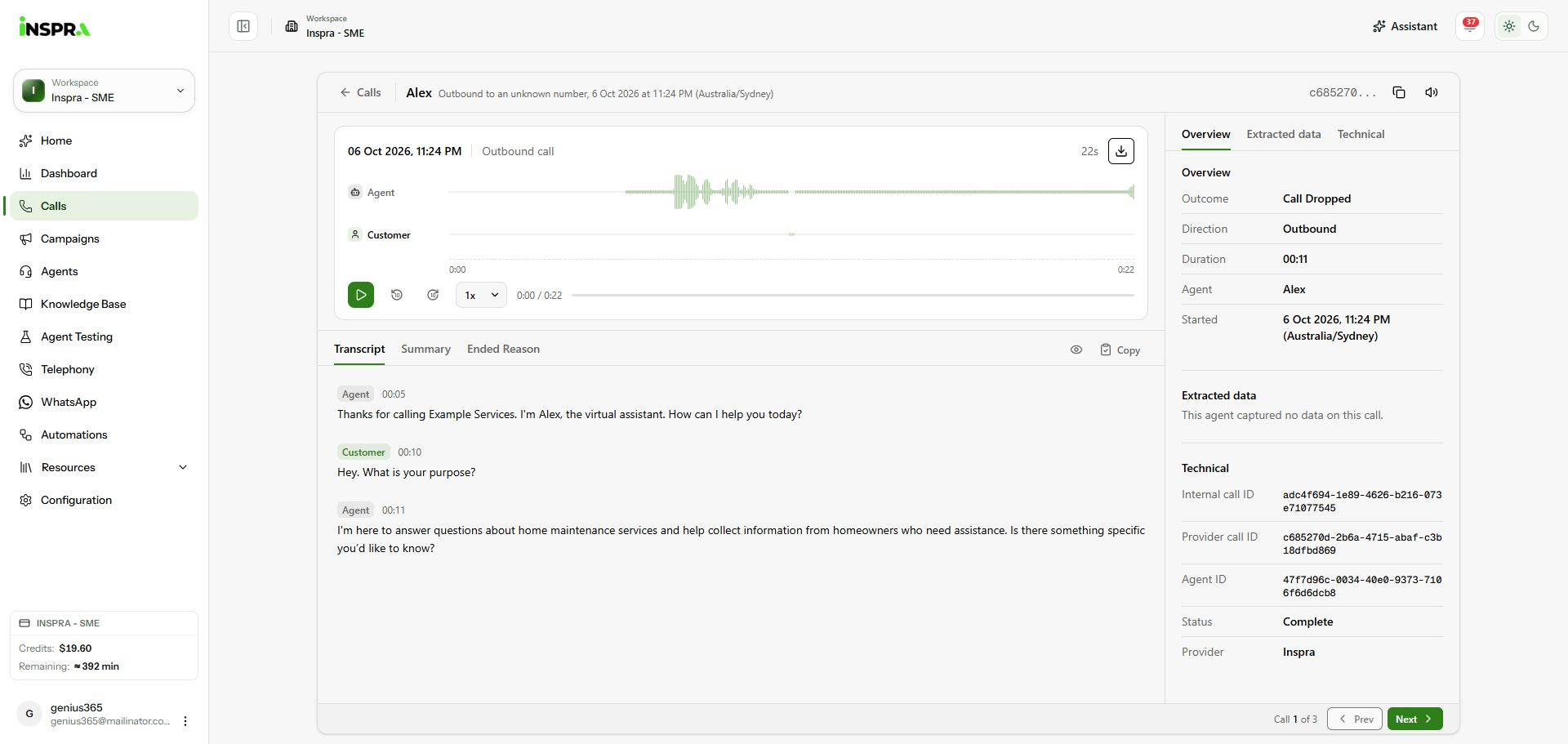
Task: Click the Provider call ID value
Action: pyautogui.click(x=1362, y=544)
